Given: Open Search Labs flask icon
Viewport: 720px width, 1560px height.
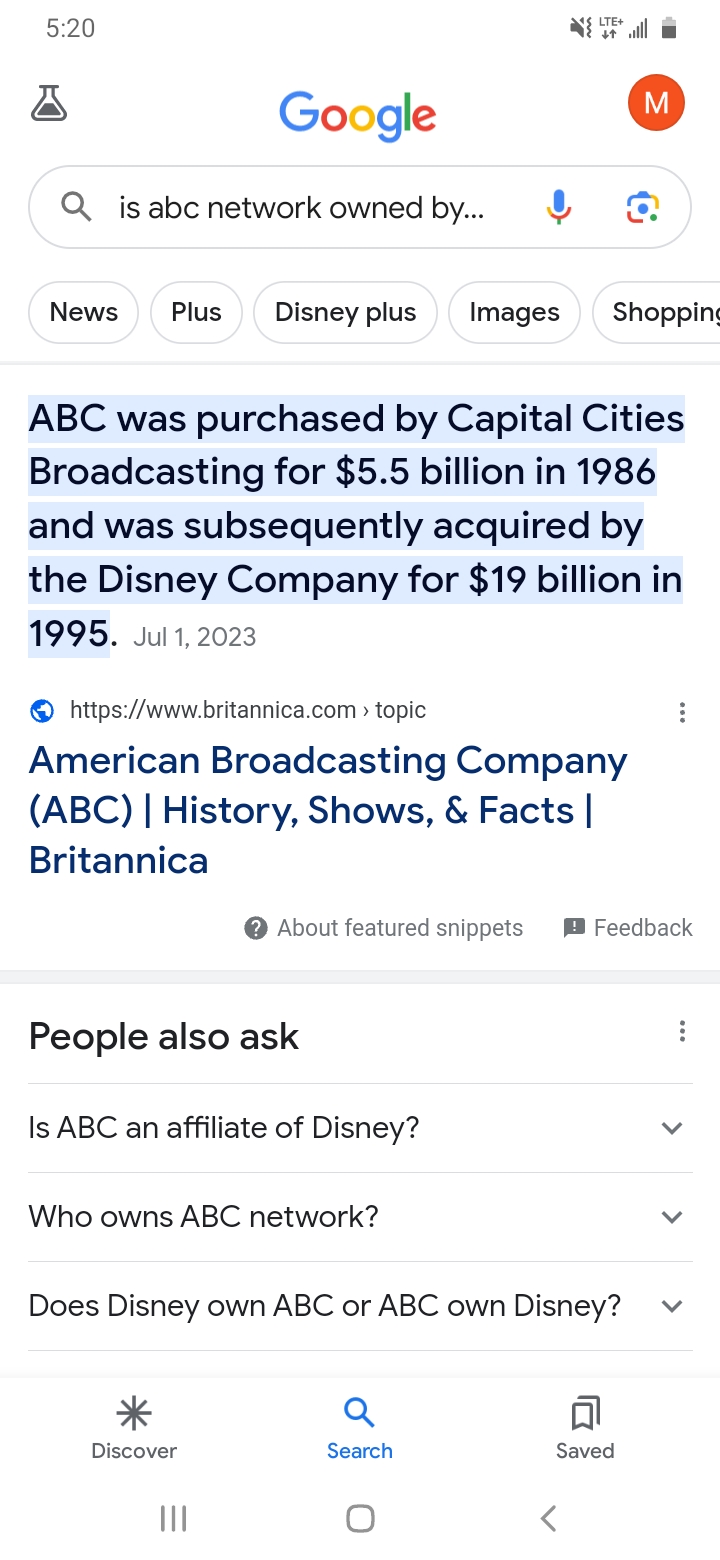Looking at the screenshot, I should point(49,103).
